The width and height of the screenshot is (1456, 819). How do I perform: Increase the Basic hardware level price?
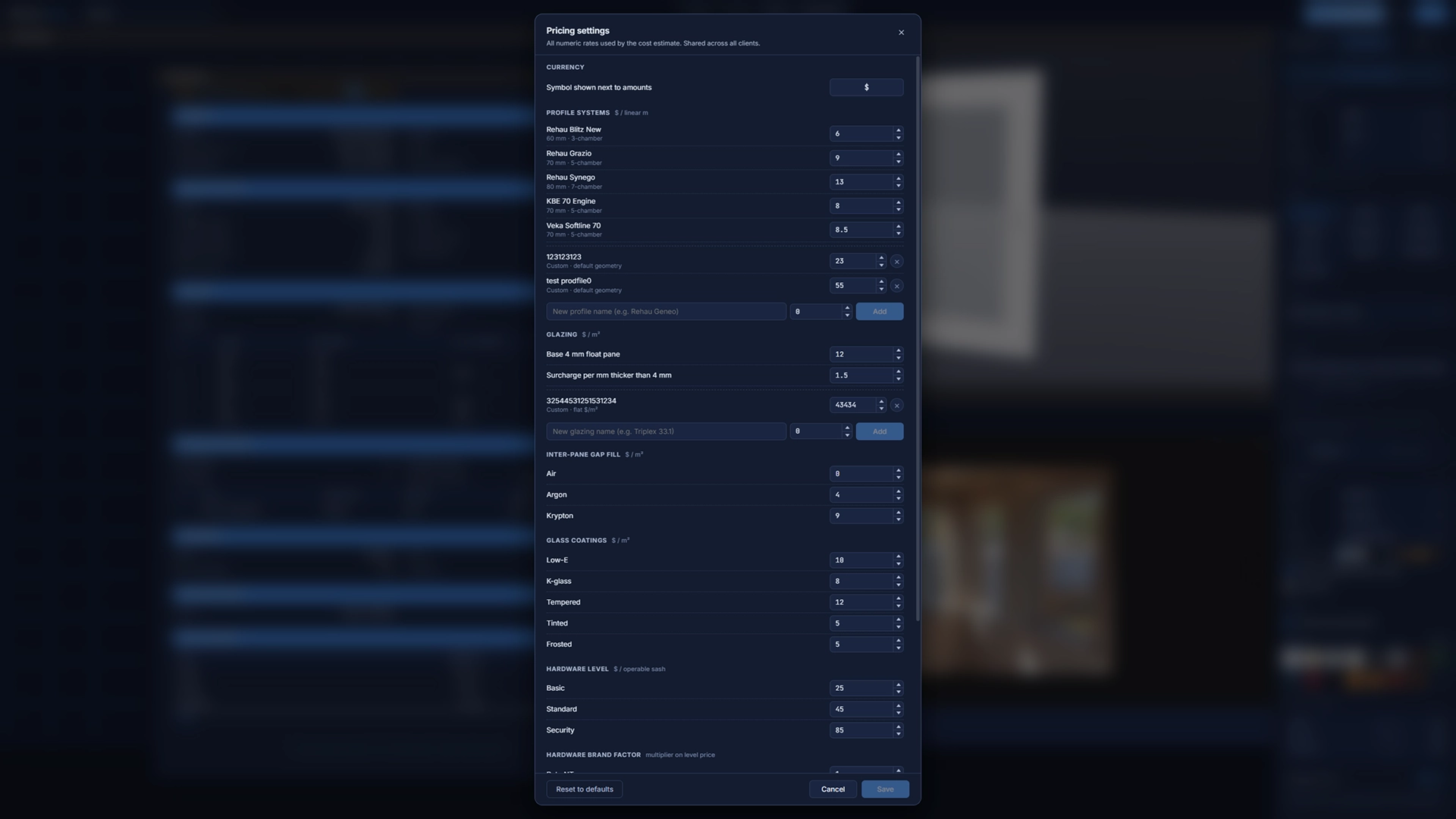click(x=899, y=685)
